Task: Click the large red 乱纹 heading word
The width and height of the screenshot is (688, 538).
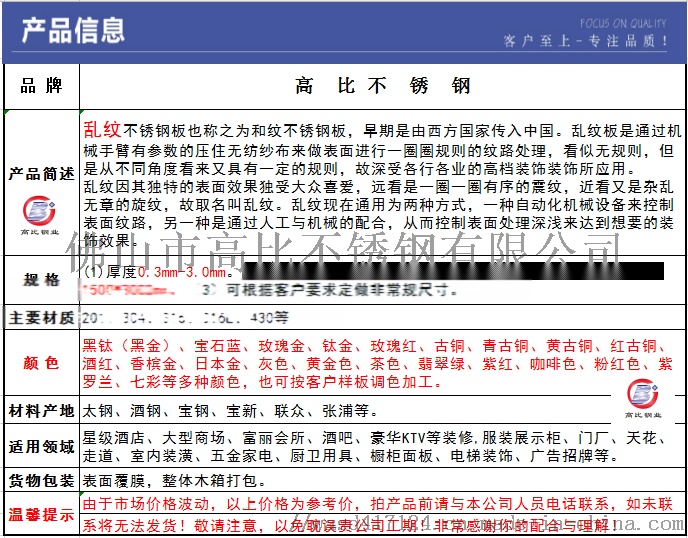Action: point(102,129)
